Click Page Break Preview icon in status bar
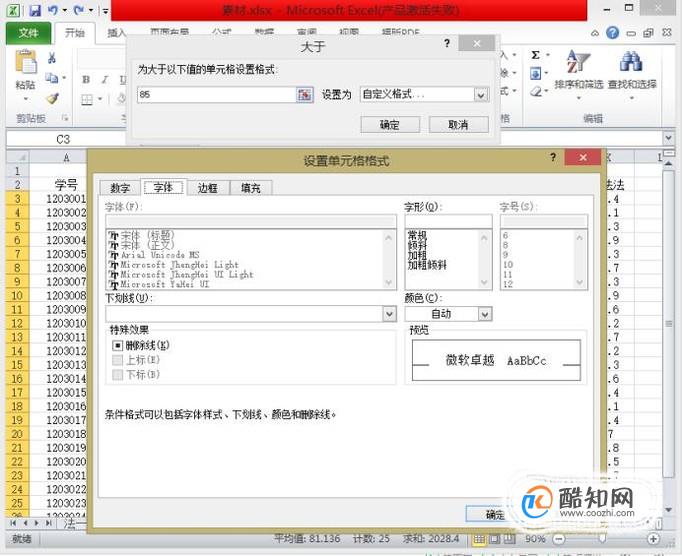The height and width of the screenshot is (556, 682). point(508,539)
